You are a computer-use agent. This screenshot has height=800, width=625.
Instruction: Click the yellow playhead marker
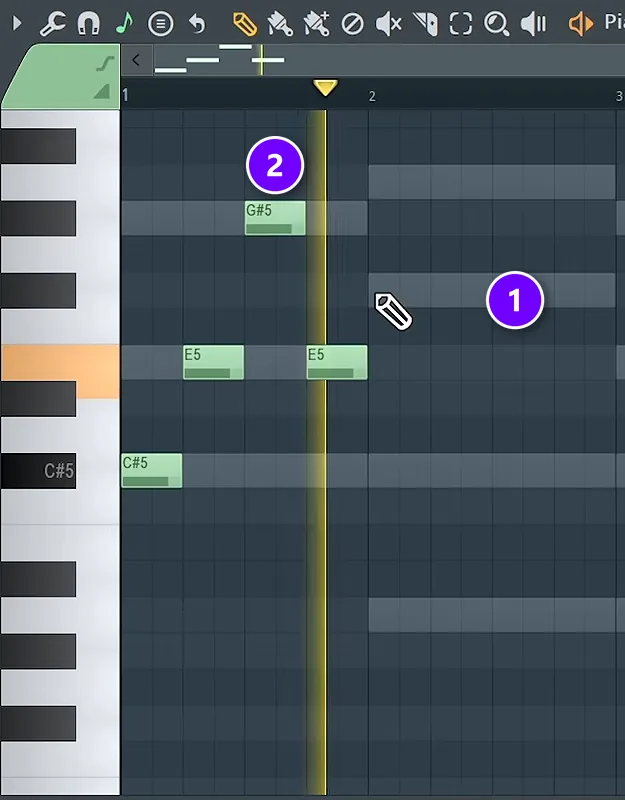click(325, 87)
